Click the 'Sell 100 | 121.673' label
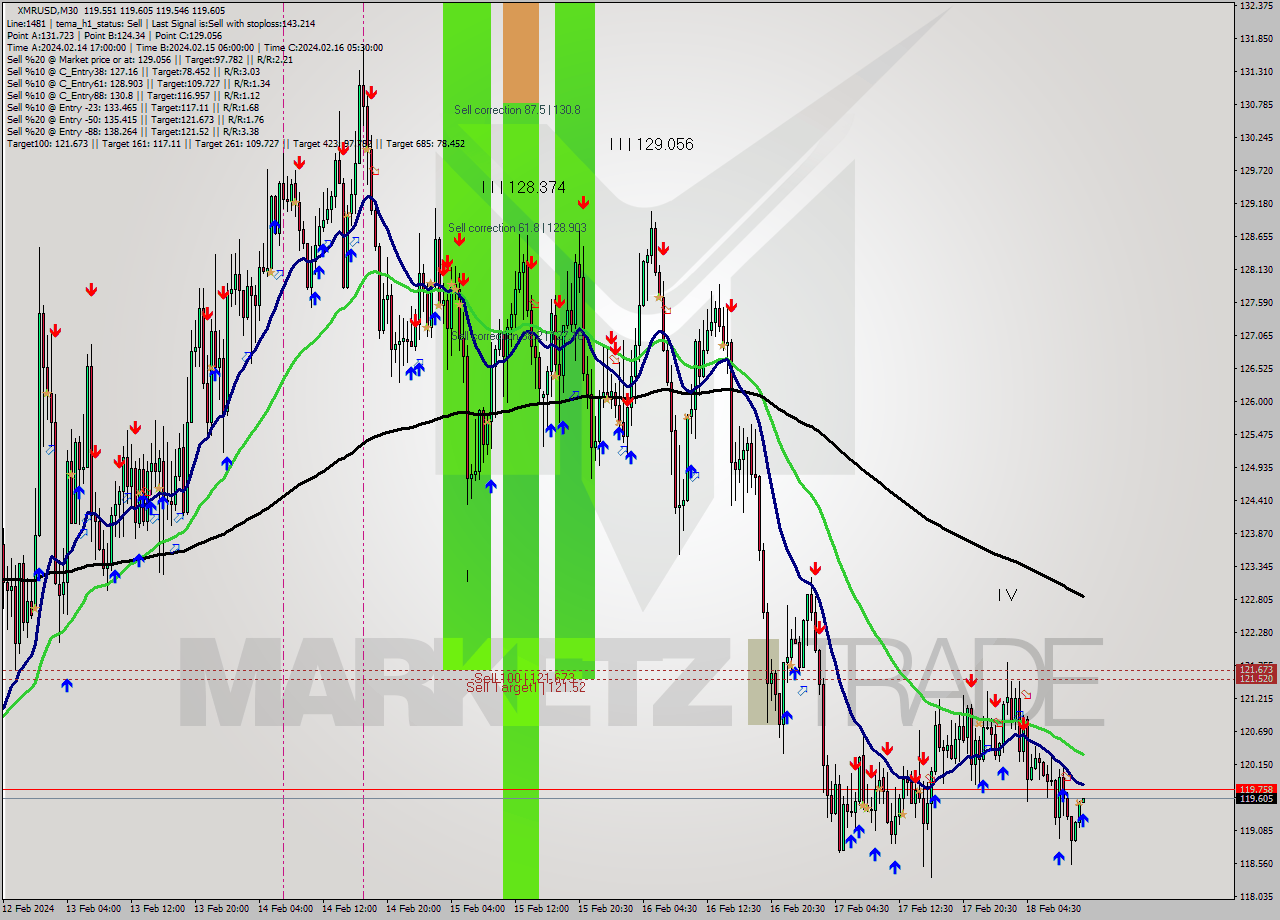 pos(524,677)
